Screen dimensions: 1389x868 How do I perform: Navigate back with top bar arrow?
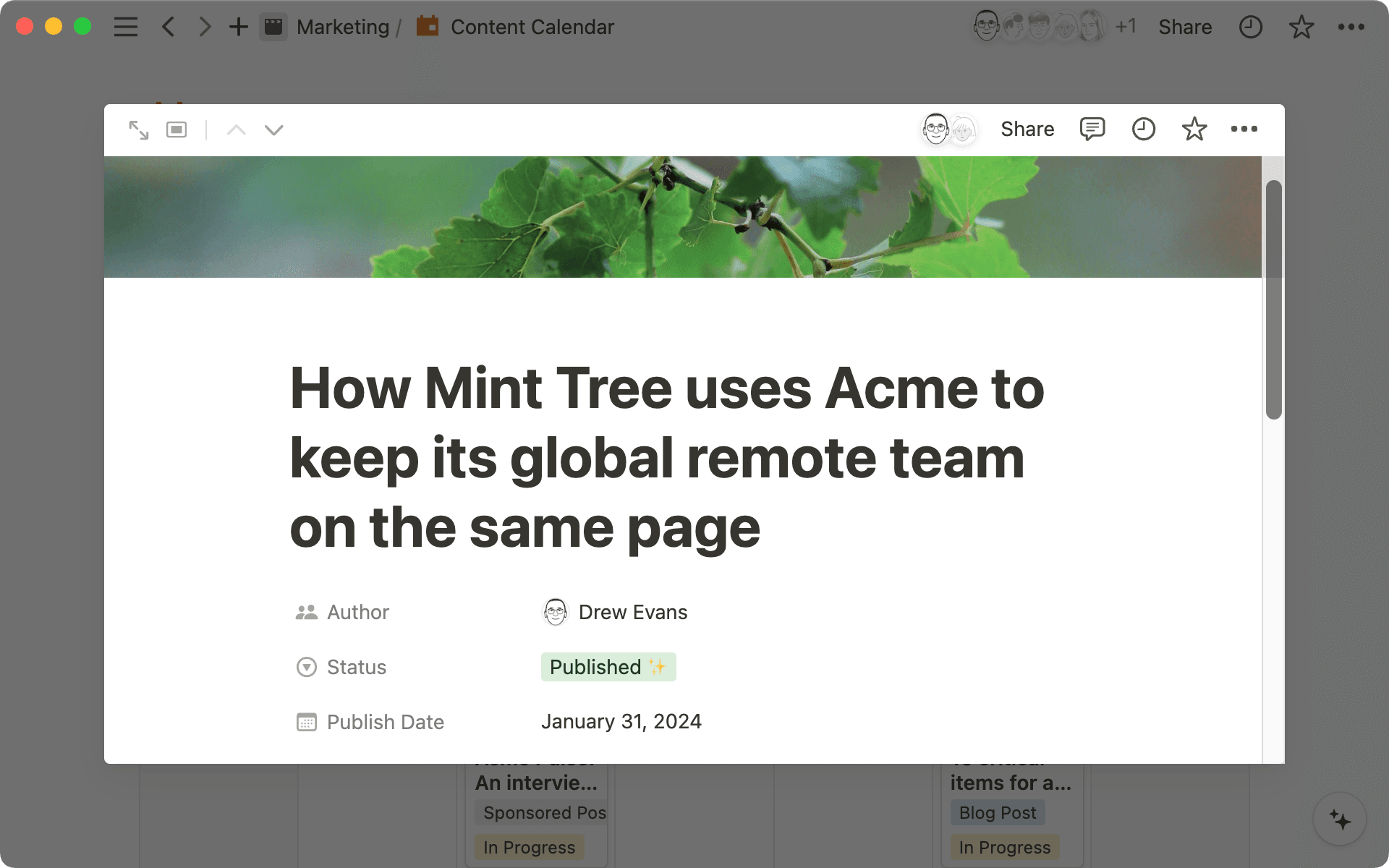click(x=169, y=27)
